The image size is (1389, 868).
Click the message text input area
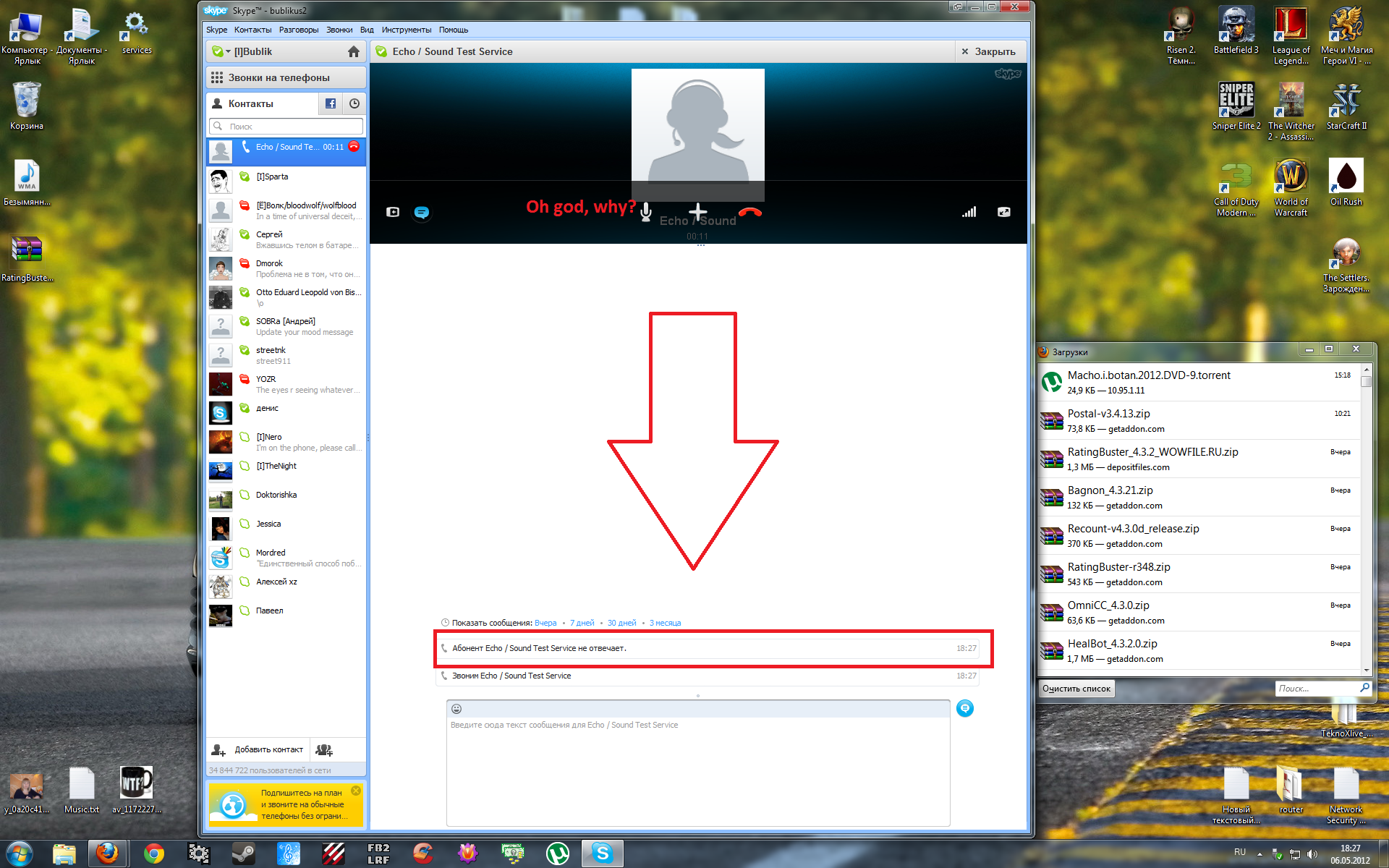[698, 771]
